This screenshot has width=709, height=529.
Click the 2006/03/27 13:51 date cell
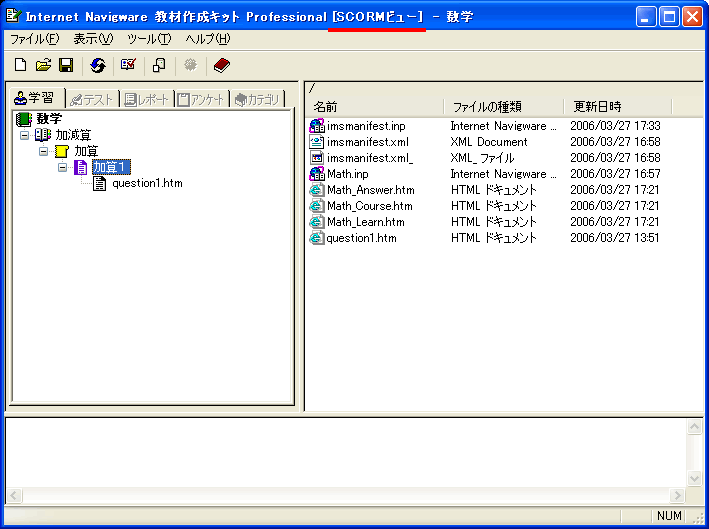click(614, 238)
